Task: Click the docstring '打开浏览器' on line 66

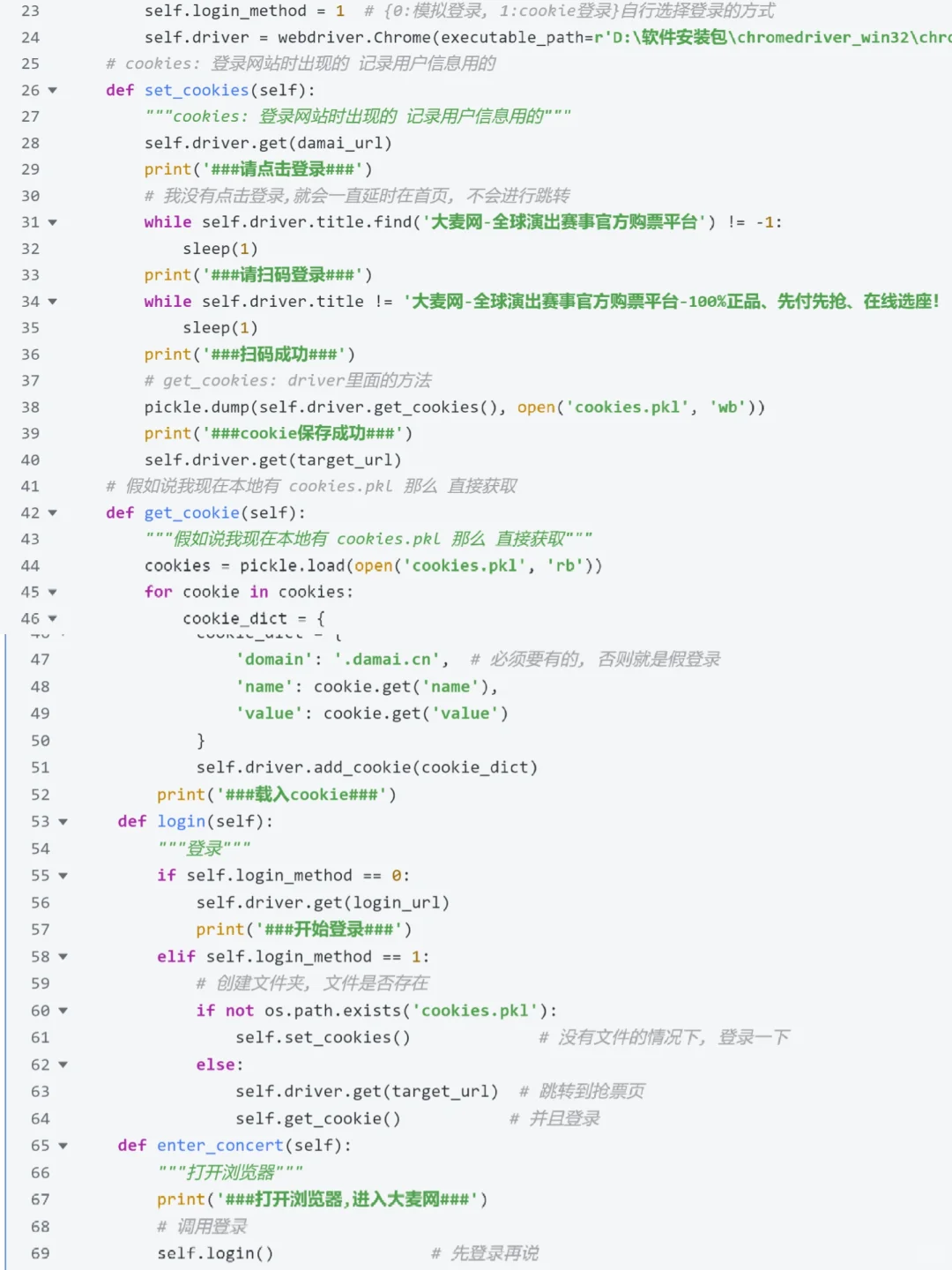Action: [230, 1172]
